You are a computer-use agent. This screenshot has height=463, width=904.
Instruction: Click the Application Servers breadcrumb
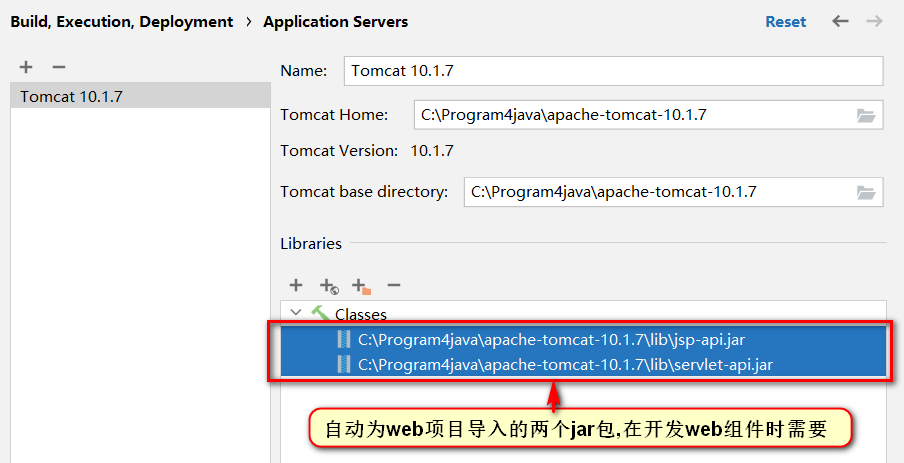(335, 22)
